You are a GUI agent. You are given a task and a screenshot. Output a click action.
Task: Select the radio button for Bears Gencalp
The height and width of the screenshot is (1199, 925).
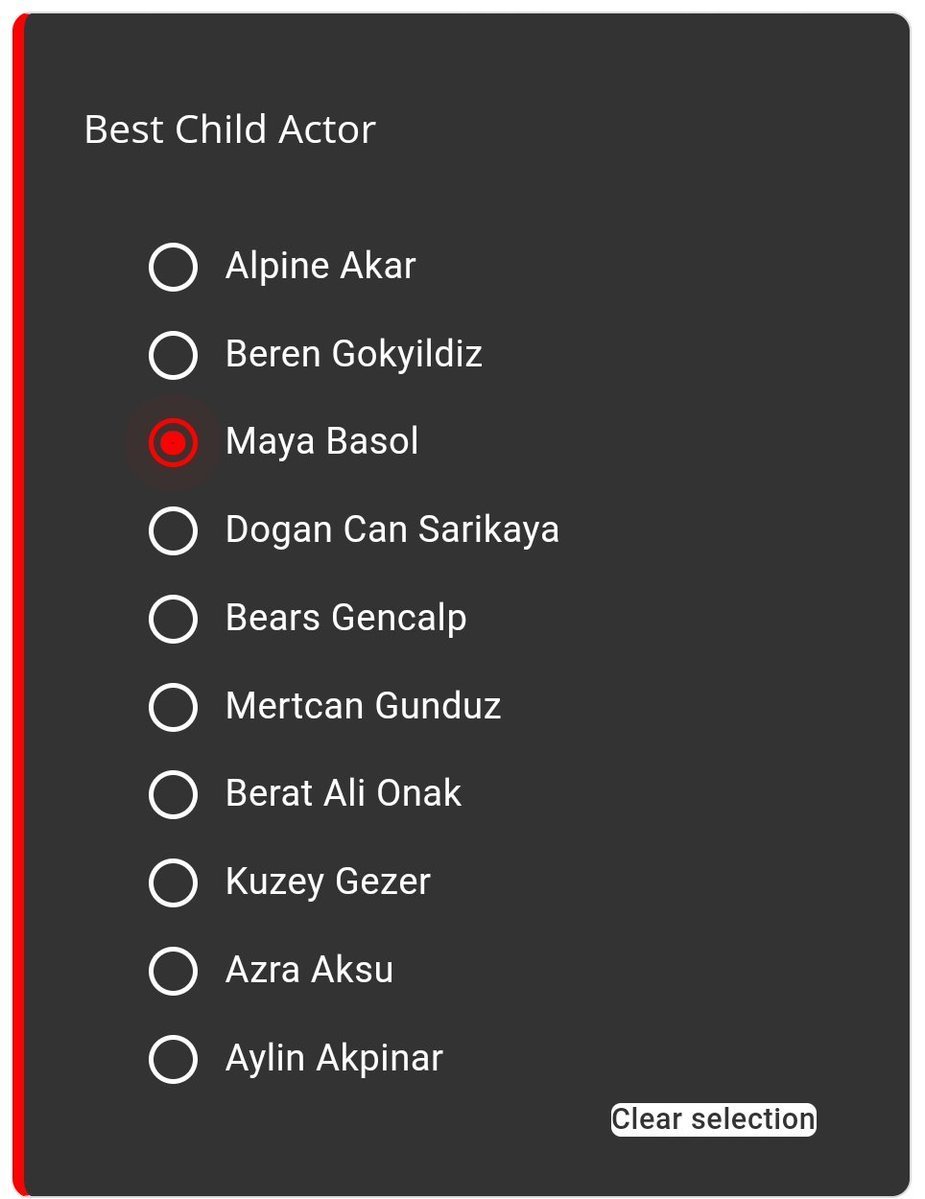pos(173,619)
